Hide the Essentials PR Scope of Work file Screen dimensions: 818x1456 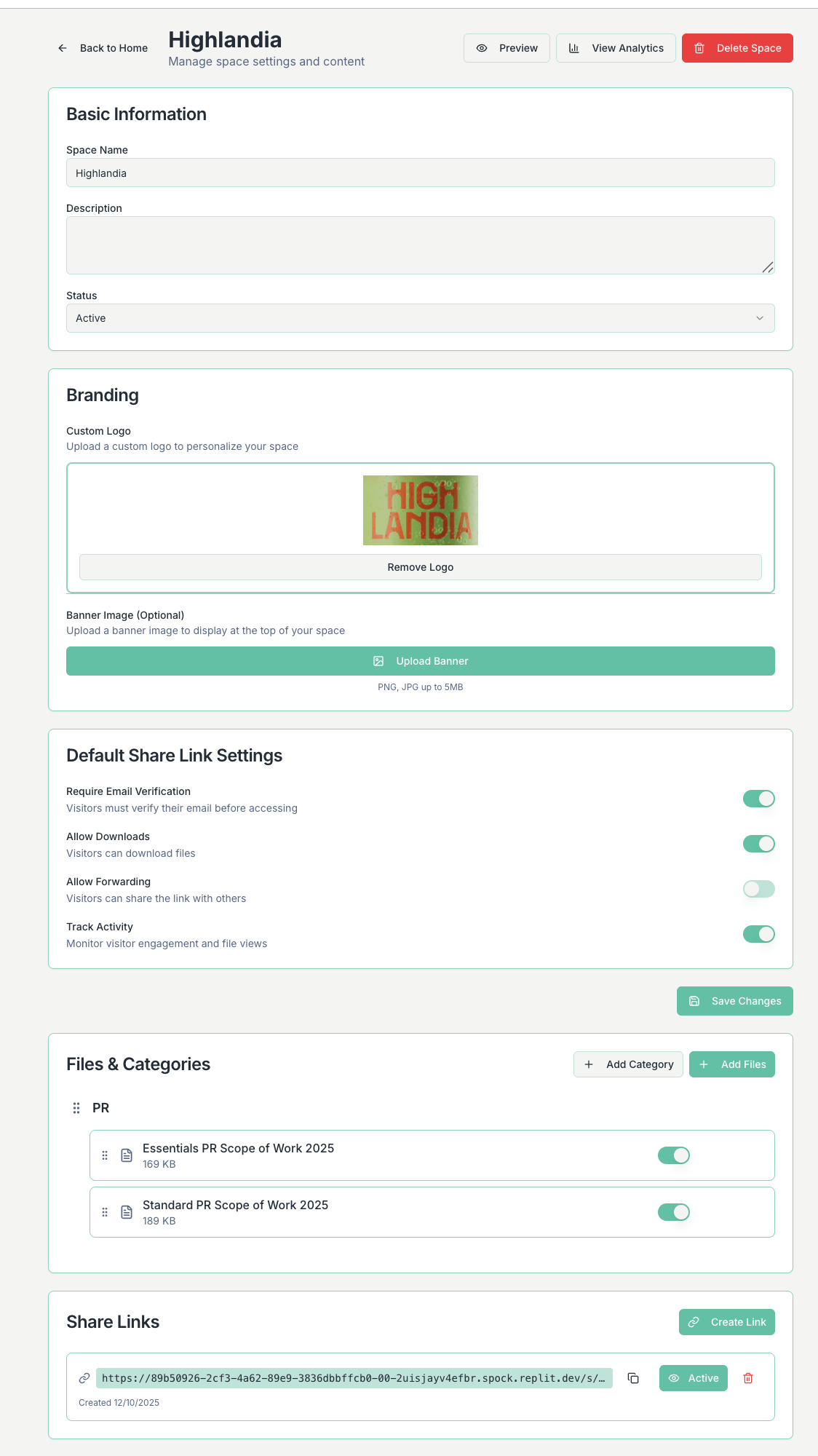pos(673,1155)
